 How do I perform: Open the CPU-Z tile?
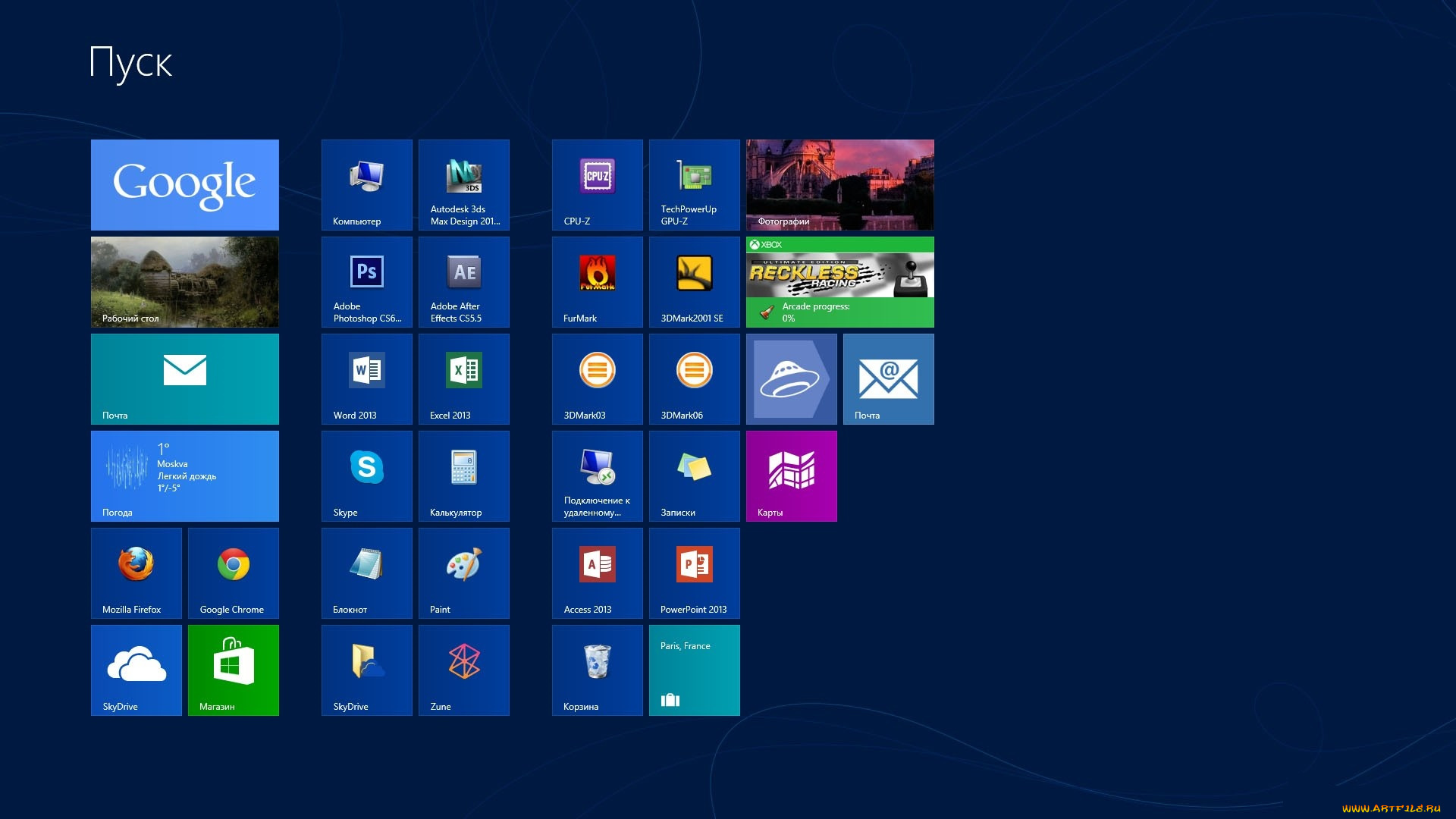pyautogui.click(x=597, y=185)
